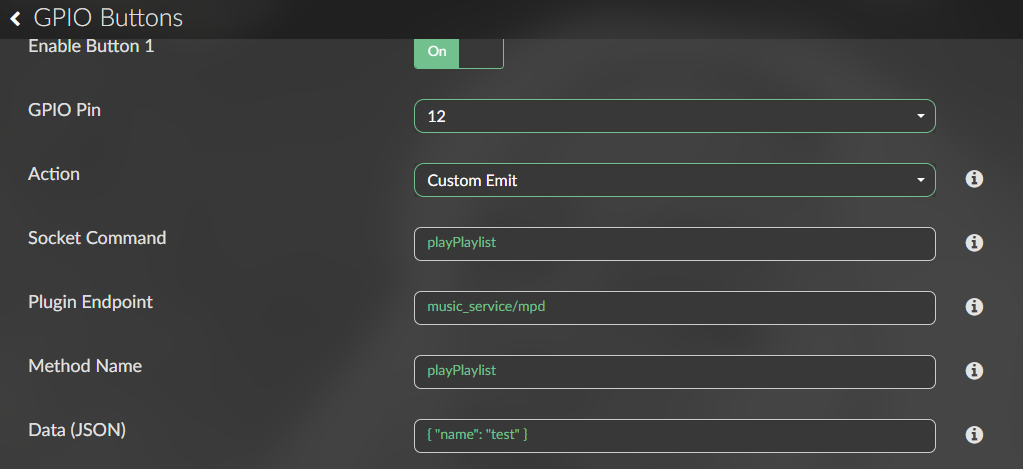Click the Data (JSON) label text

click(x=77, y=430)
